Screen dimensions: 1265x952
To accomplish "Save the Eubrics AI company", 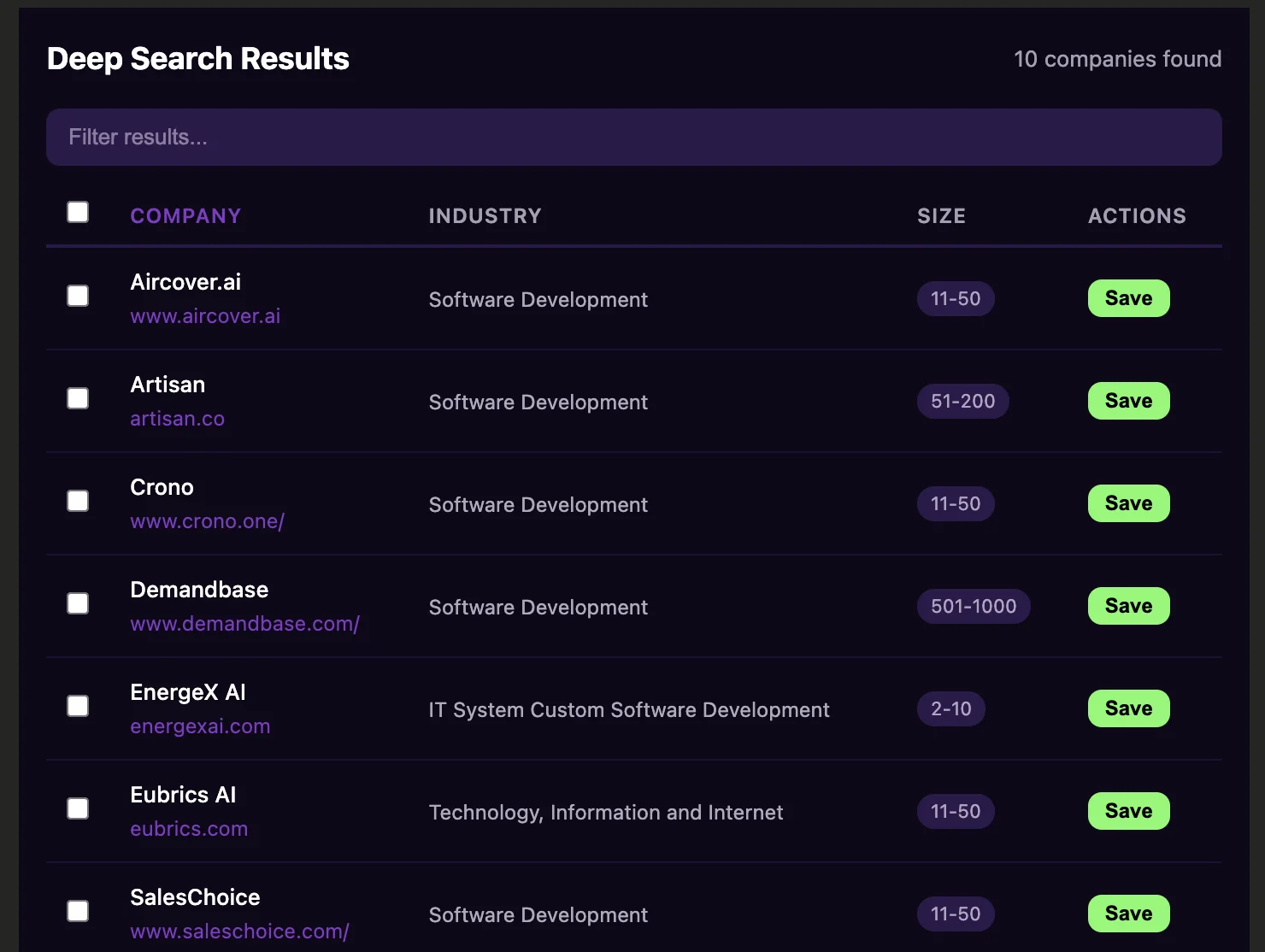I will coord(1128,811).
